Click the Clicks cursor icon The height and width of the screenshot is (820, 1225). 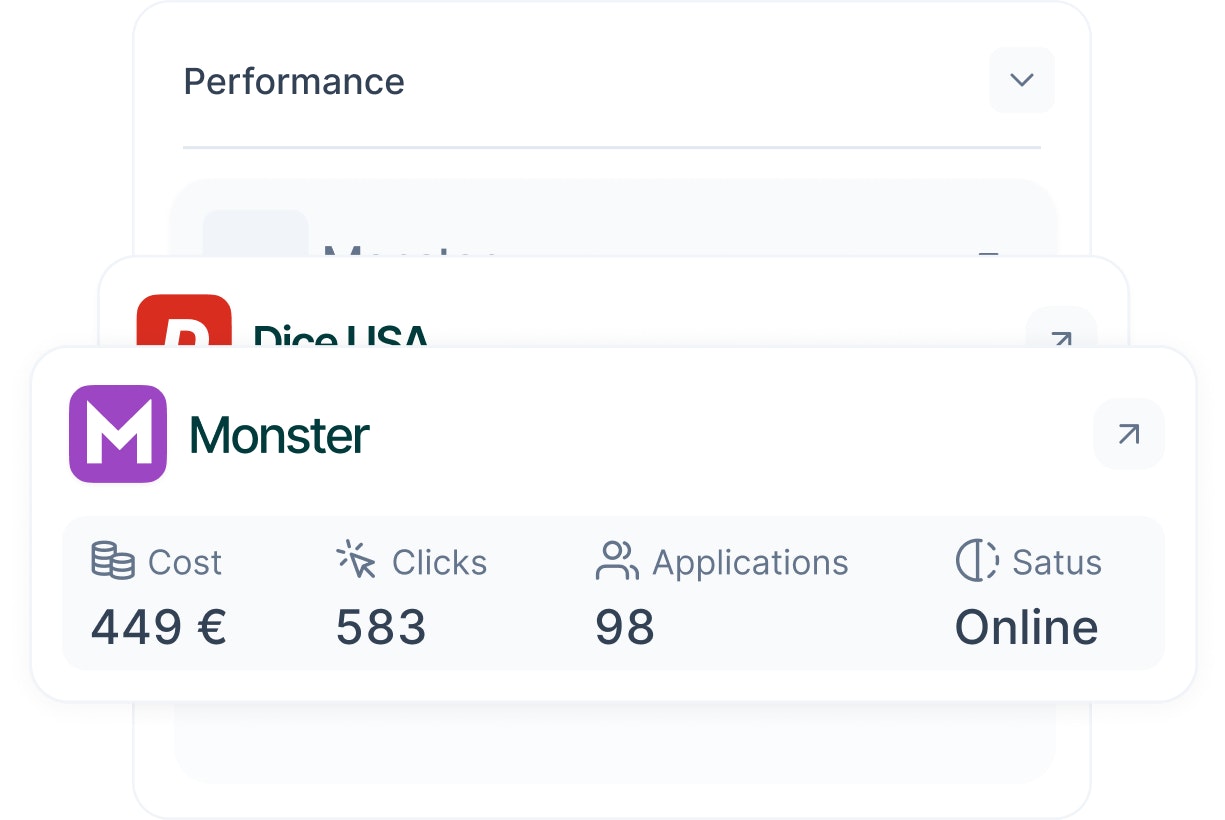click(x=356, y=559)
